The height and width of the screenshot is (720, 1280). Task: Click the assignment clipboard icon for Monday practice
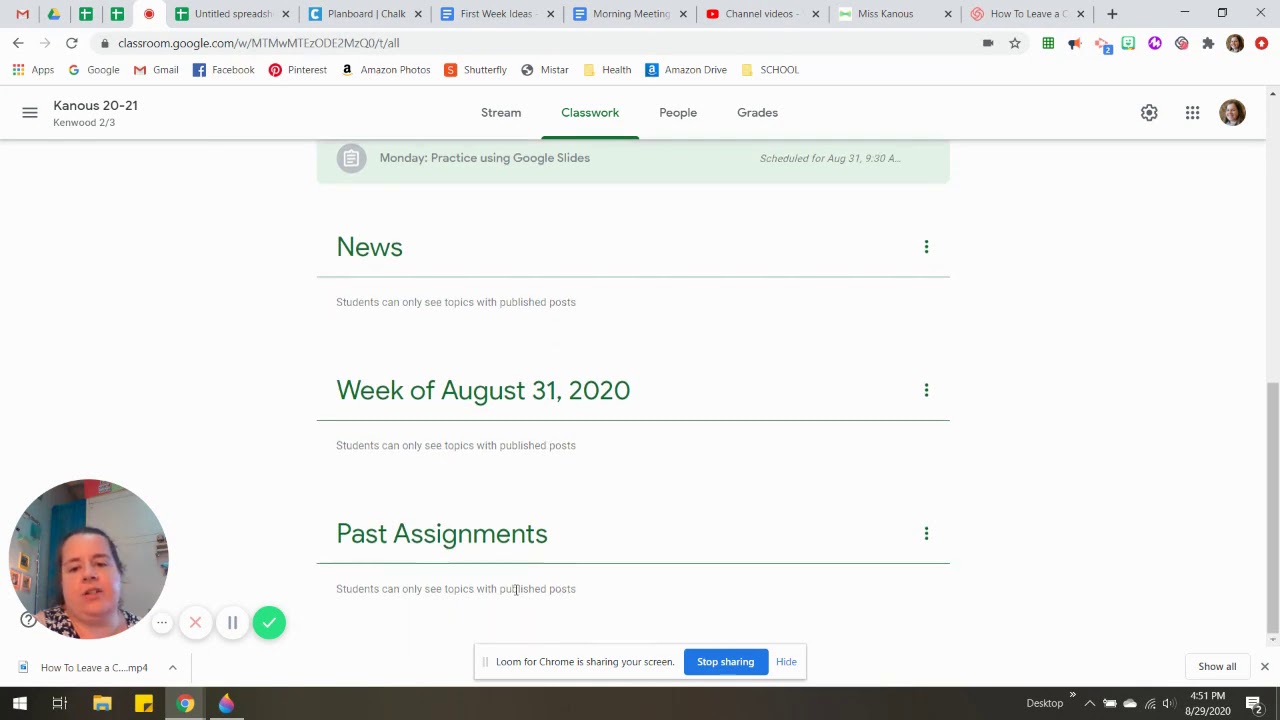click(x=351, y=158)
